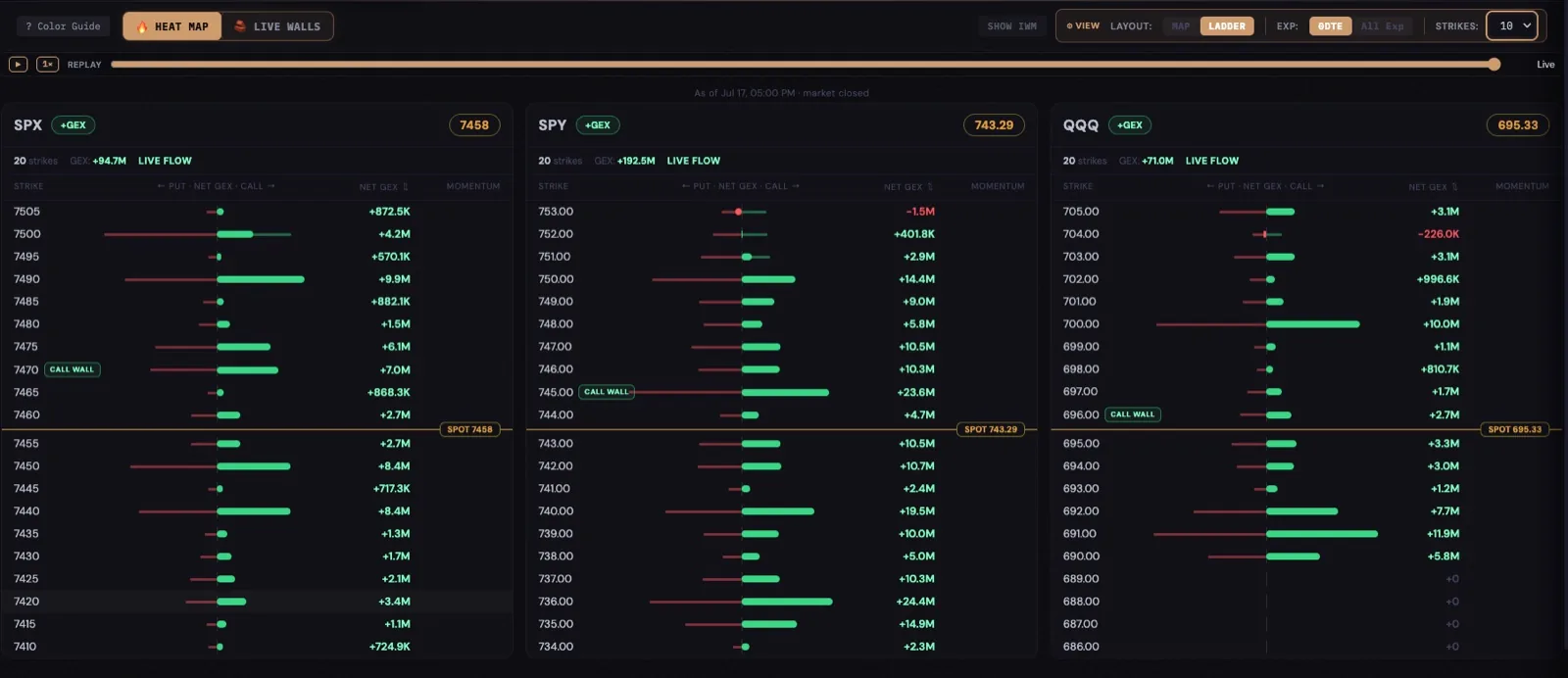The image size is (1568, 678).
Task: Click the QQQ +GEX badge
Action: [1130, 125]
